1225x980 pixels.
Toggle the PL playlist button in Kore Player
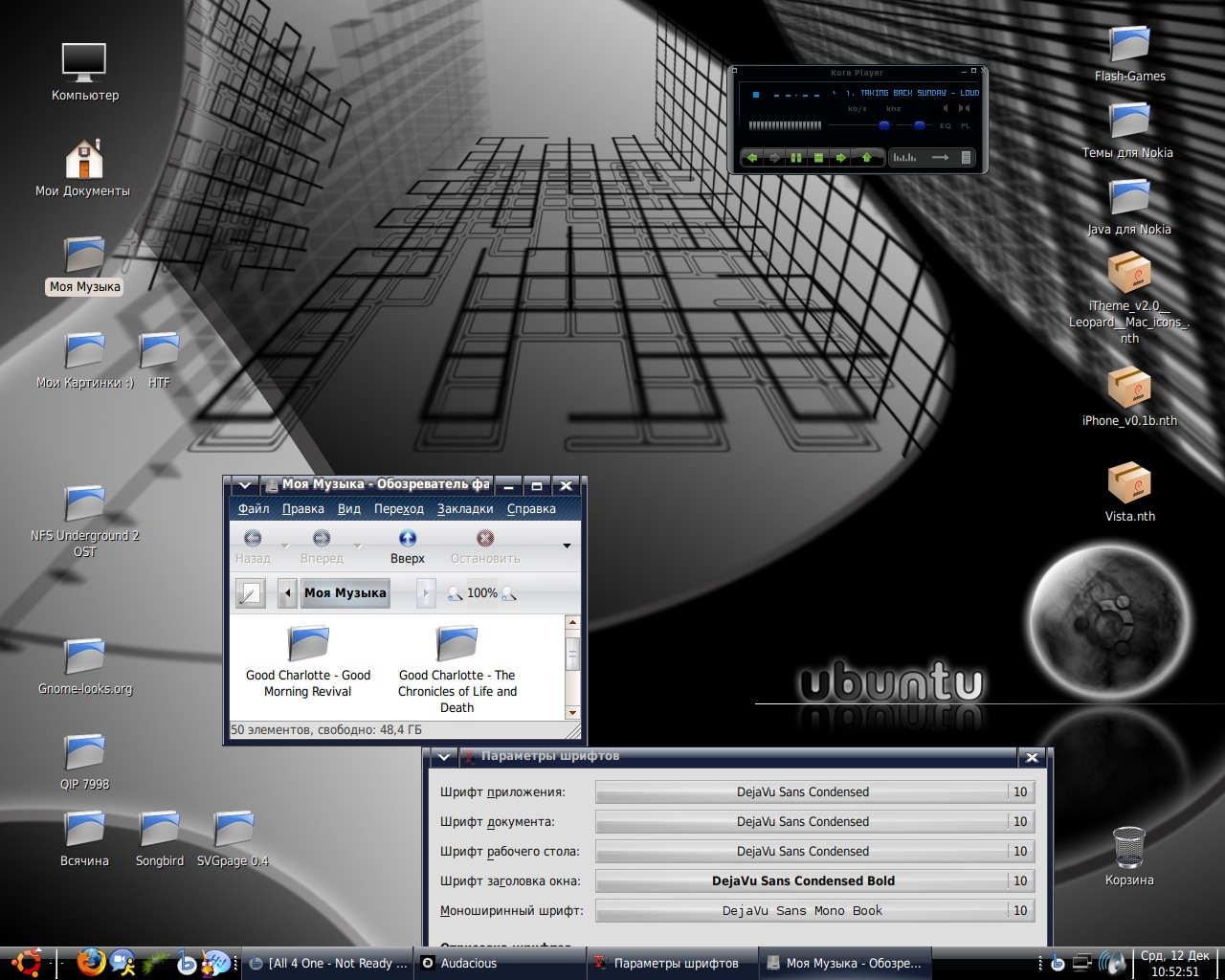tap(966, 125)
